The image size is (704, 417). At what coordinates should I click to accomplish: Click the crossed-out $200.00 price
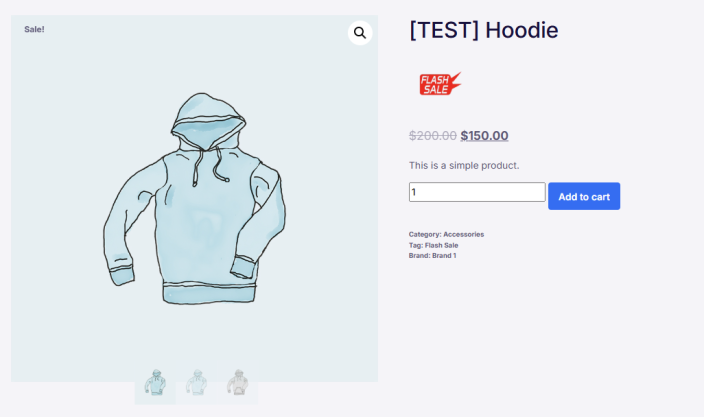433,136
